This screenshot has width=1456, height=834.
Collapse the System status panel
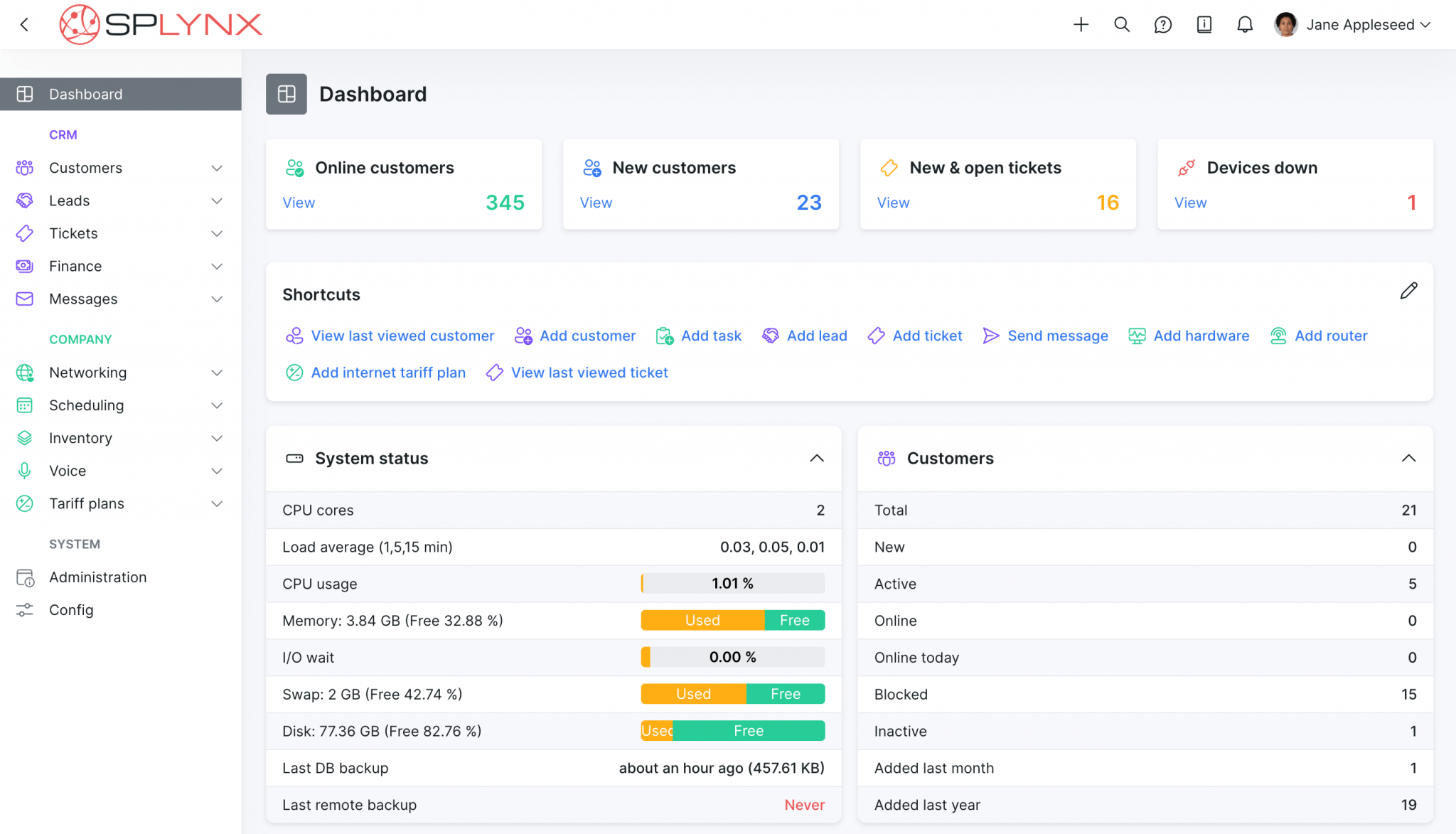[817, 459]
